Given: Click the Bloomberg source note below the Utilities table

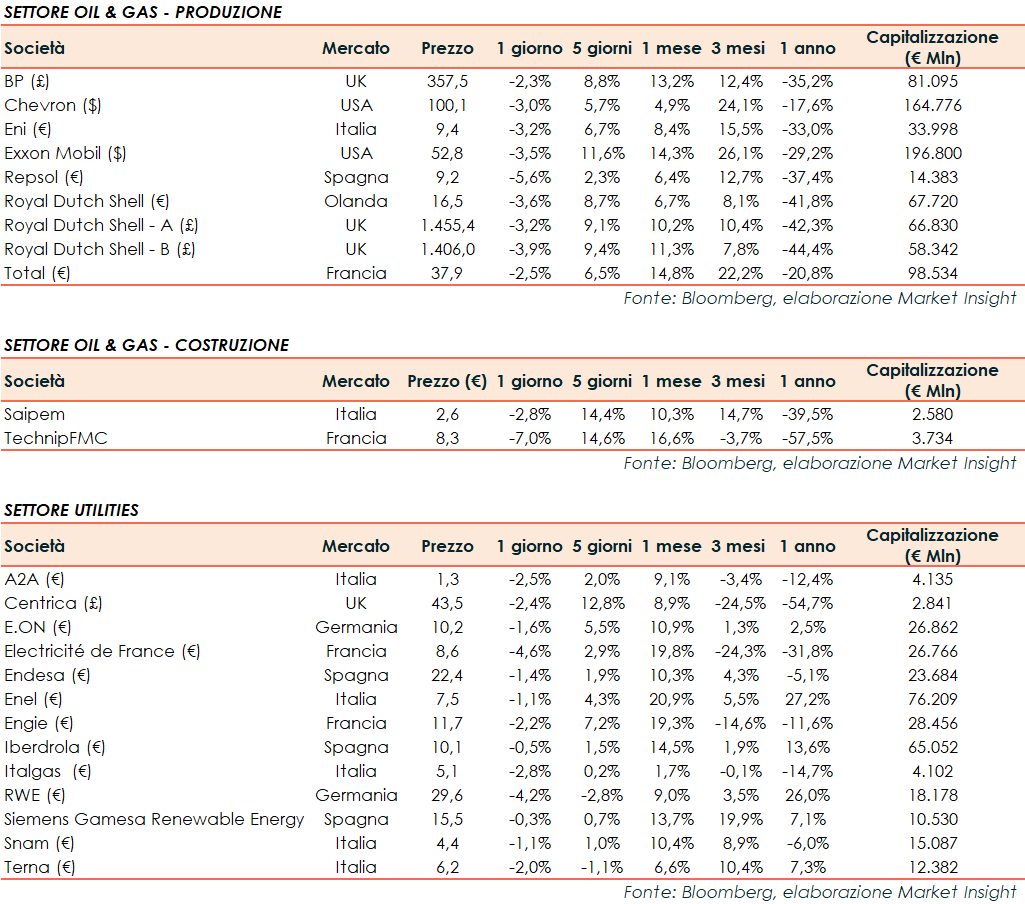Looking at the screenshot, I should click(x=819, y=892).
